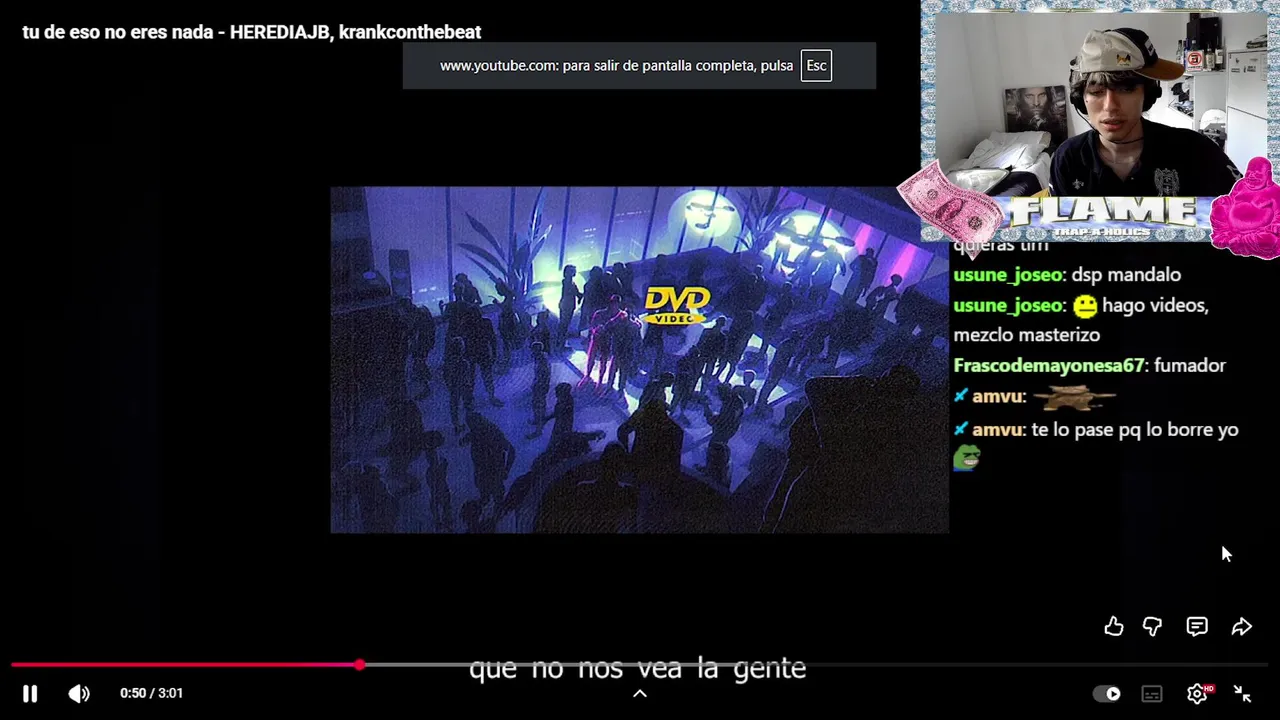
Task: Share the video via arrow icon
Action: (x=1242, y=626)
